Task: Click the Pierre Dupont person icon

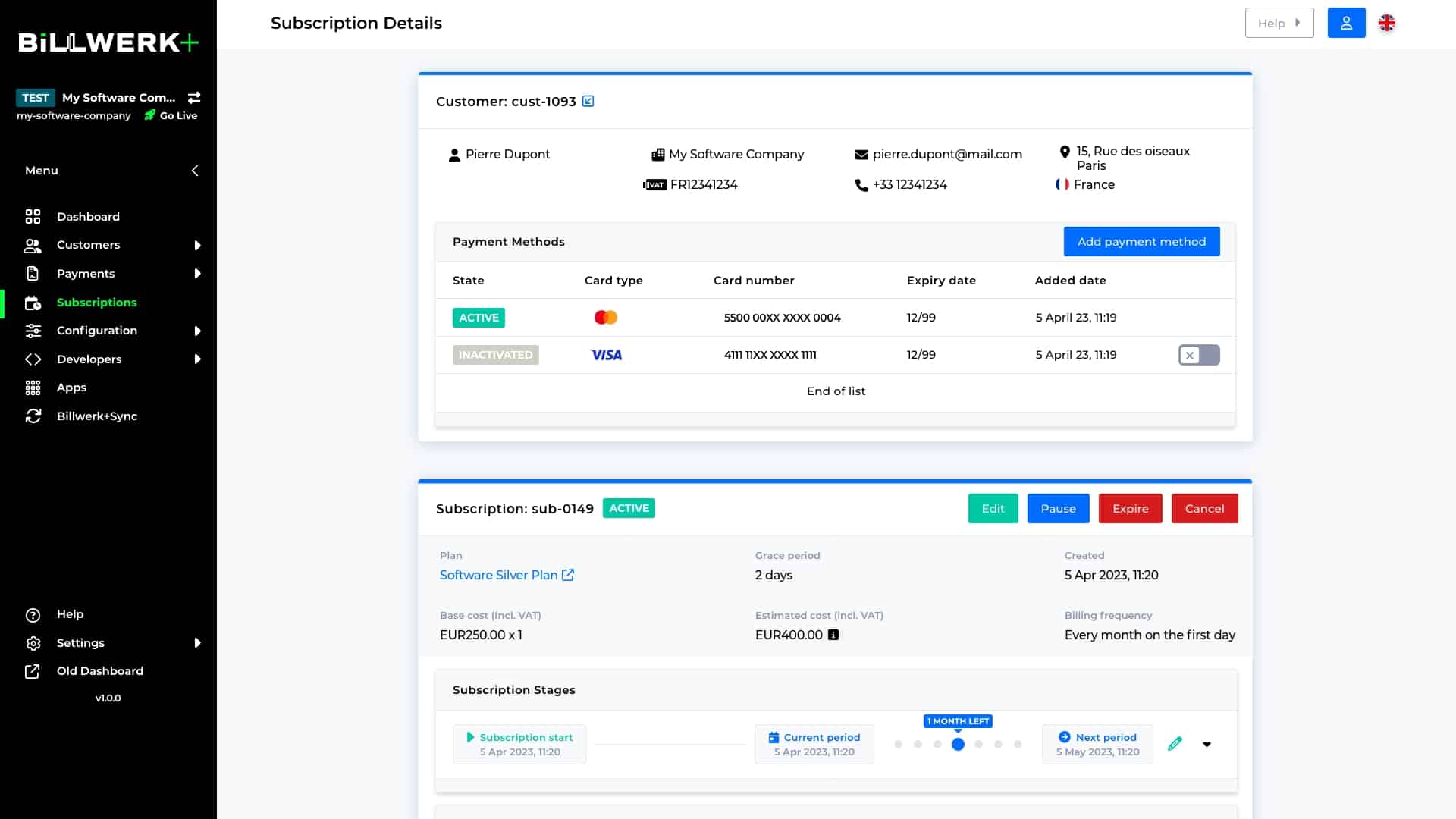Action: [x=454, y=155]
